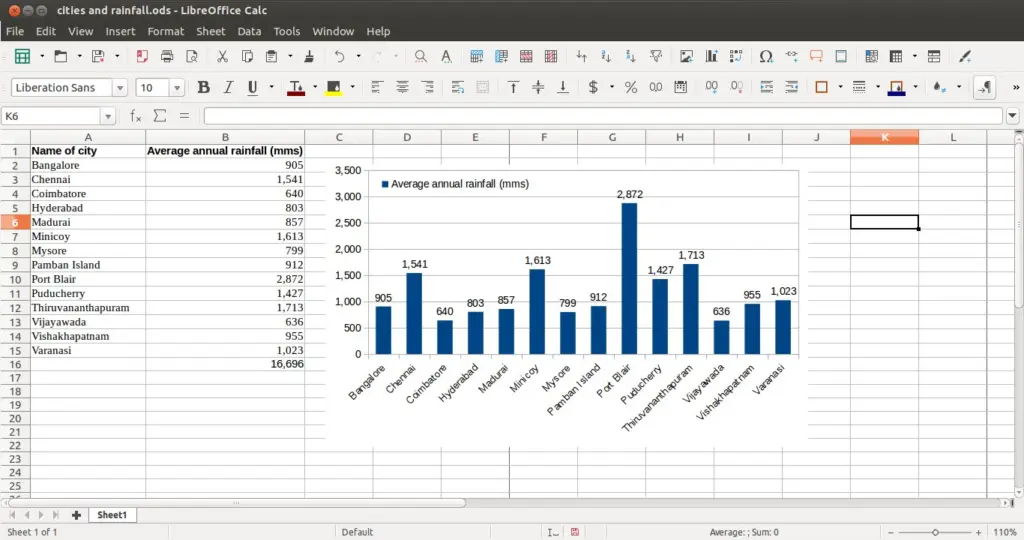Click Format as Percent icon
The height and width of the screenshot is (540, 1024).
[631, 87]
